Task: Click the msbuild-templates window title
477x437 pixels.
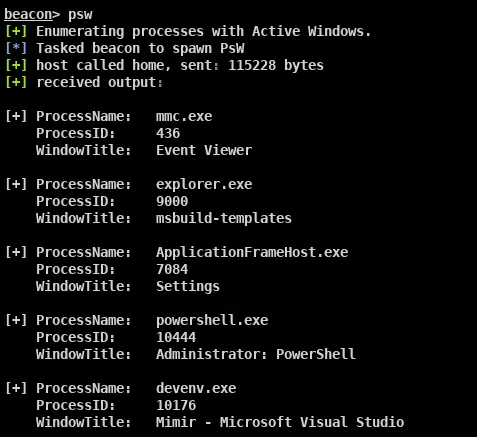Action: [224, 218]
